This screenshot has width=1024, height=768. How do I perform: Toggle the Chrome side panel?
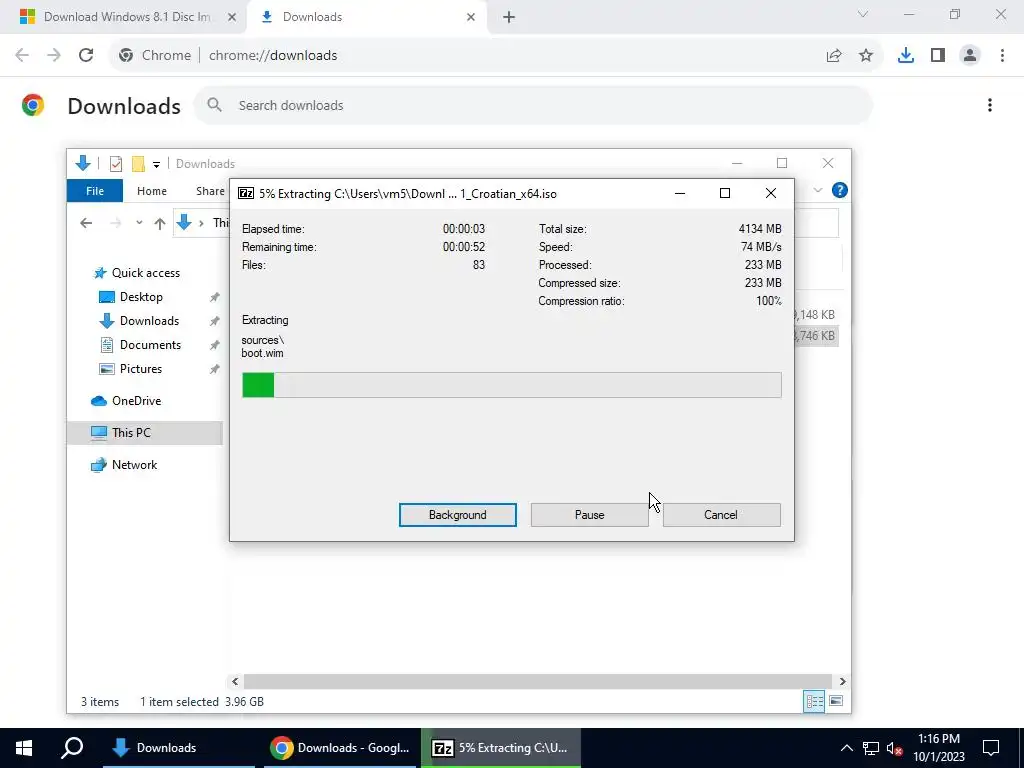(x=938, y=56)
